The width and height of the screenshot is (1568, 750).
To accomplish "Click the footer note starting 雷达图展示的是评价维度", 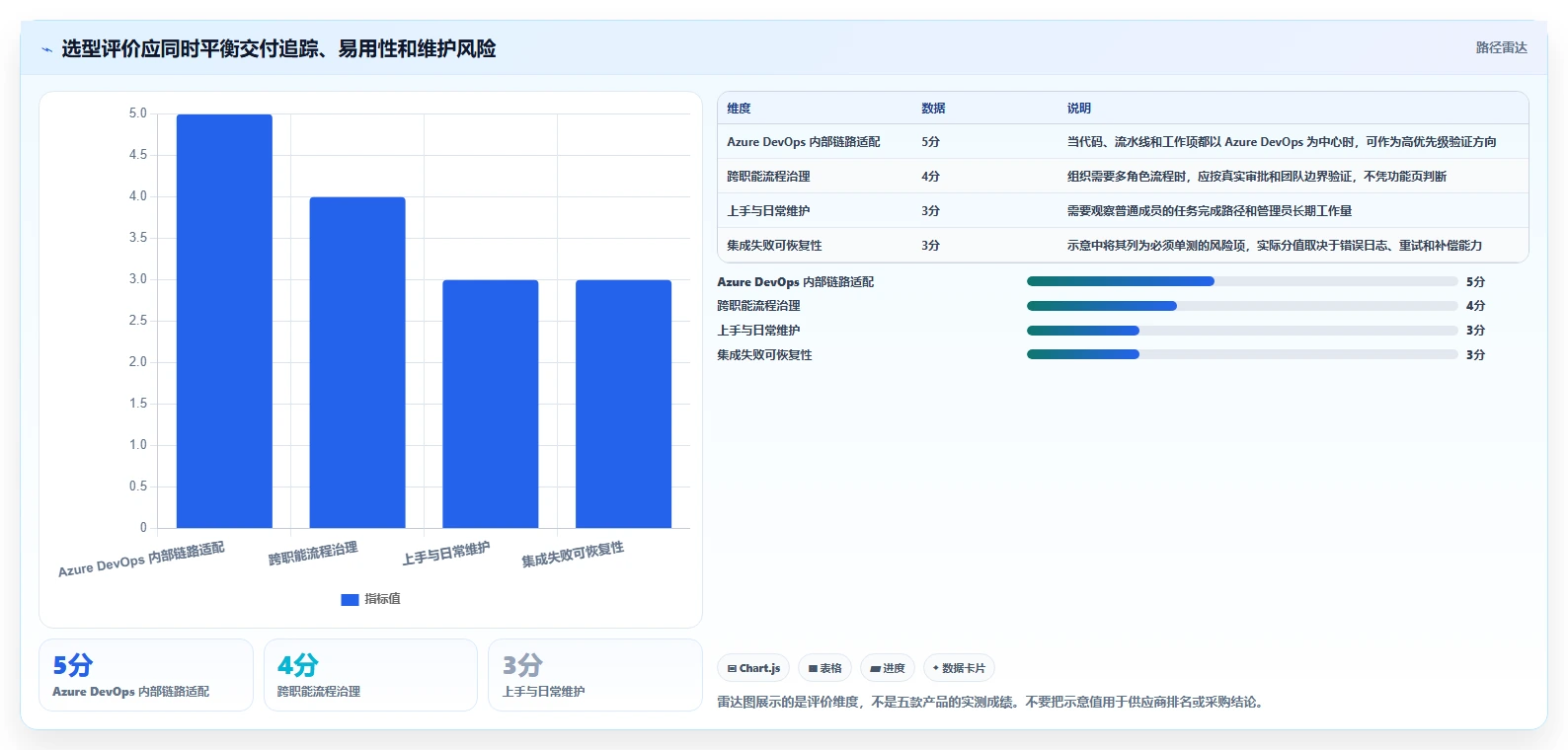I will [991, 703].
